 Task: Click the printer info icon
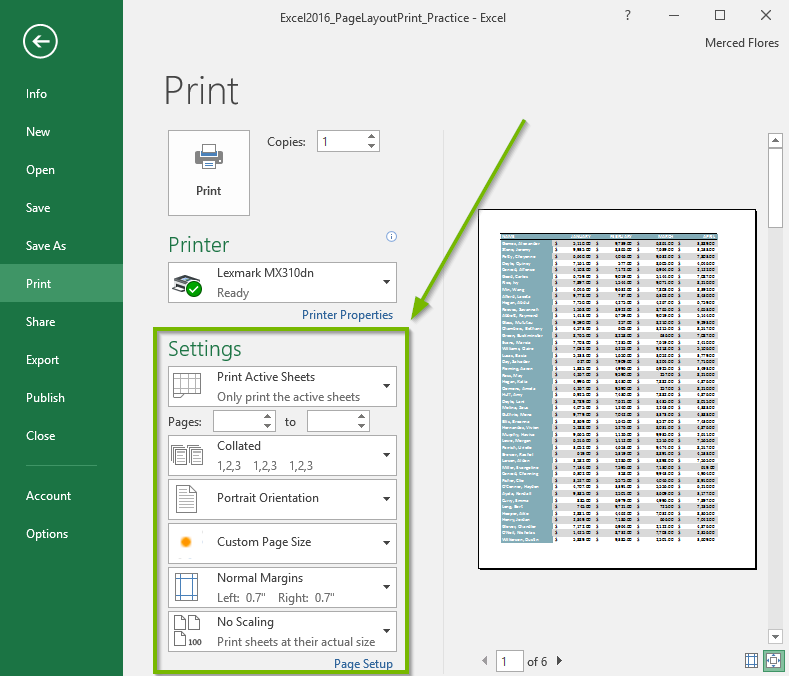click(391, 237)
